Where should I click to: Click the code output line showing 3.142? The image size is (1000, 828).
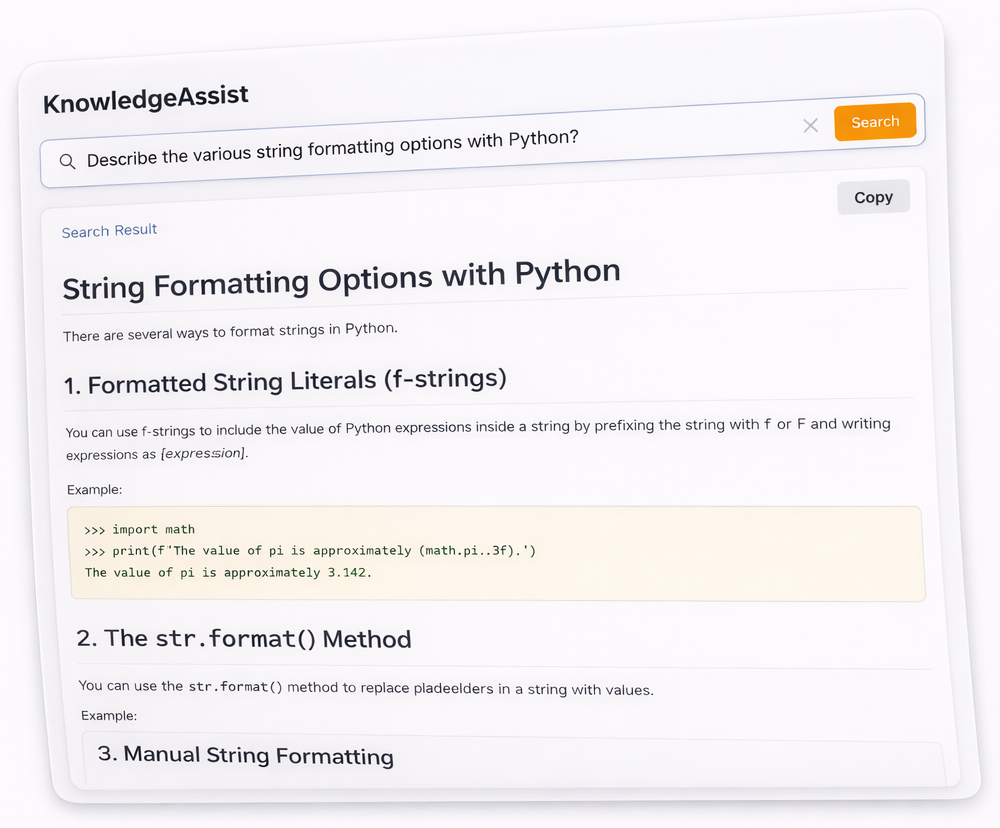(x=228, y=573)
